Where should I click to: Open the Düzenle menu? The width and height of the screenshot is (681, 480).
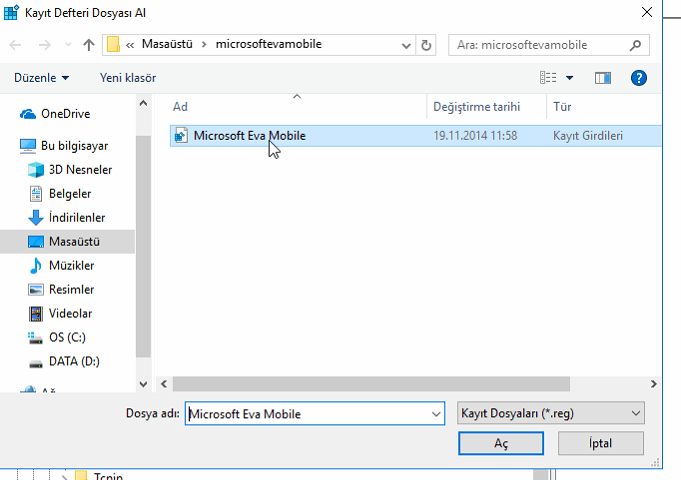click(41, 78)
